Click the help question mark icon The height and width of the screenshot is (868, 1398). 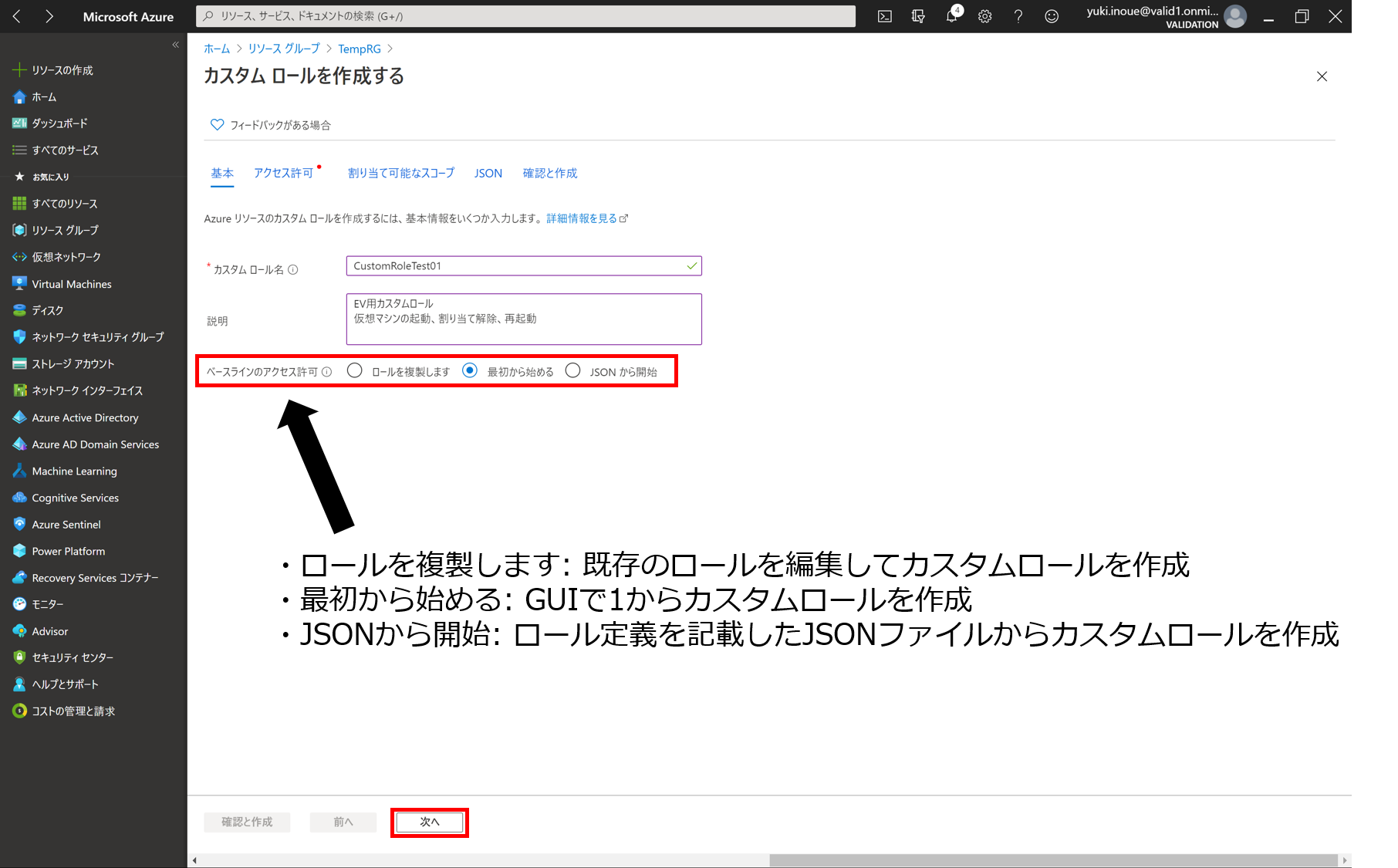tap(1018, 16)
